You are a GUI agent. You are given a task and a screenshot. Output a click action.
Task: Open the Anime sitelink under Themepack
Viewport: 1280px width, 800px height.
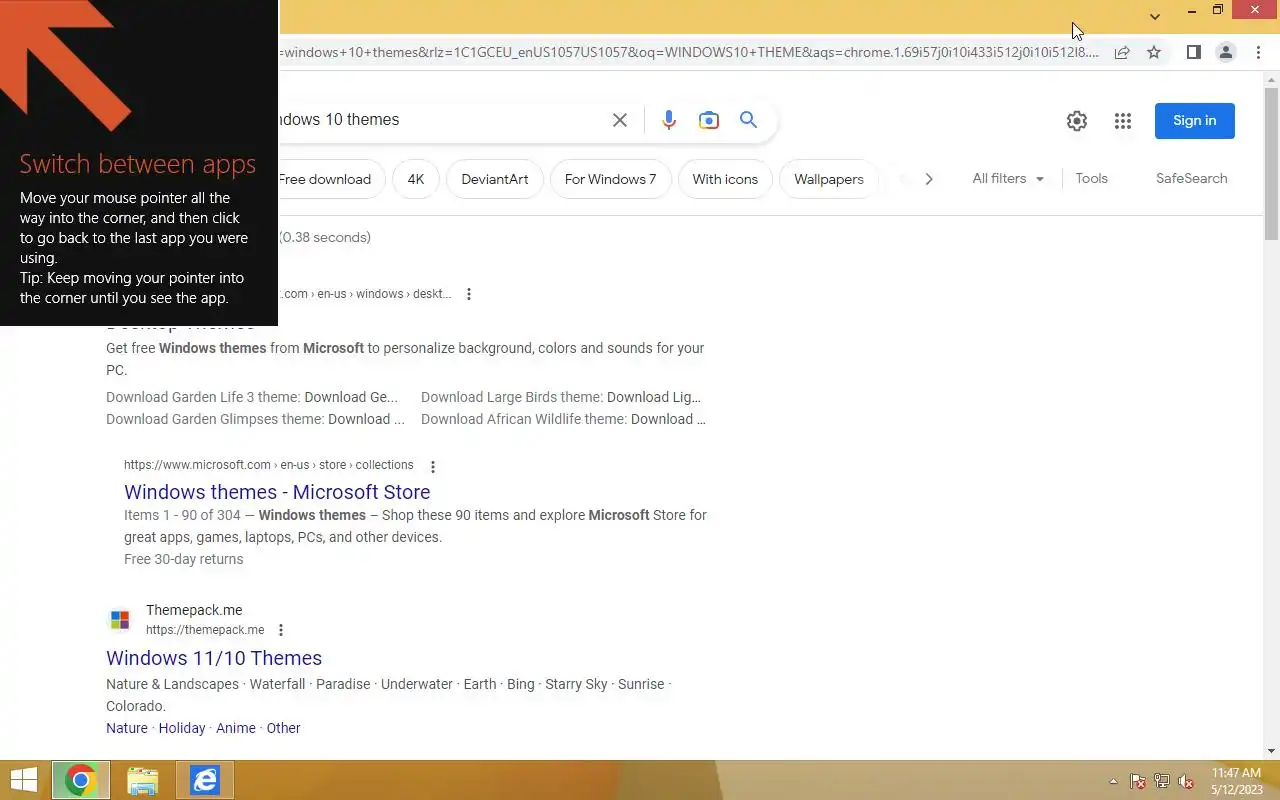pyautogui.click(x=236, y=728)
